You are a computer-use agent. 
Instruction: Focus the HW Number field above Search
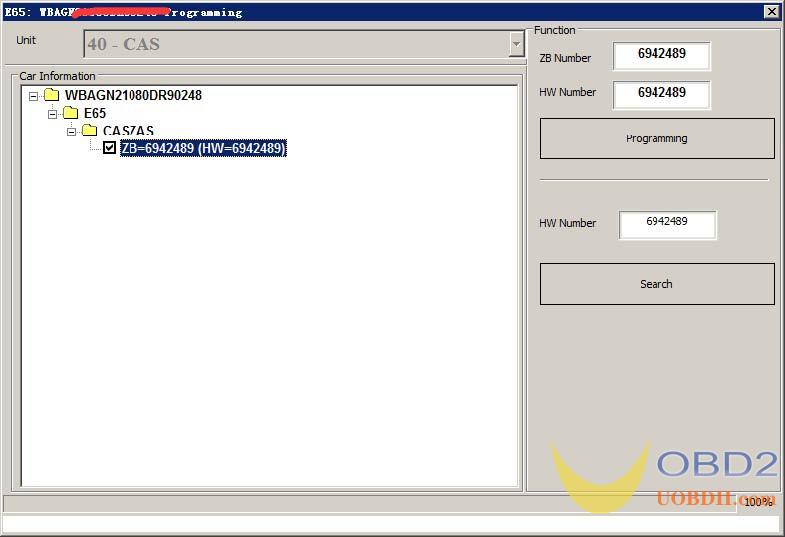click(667, 224)
